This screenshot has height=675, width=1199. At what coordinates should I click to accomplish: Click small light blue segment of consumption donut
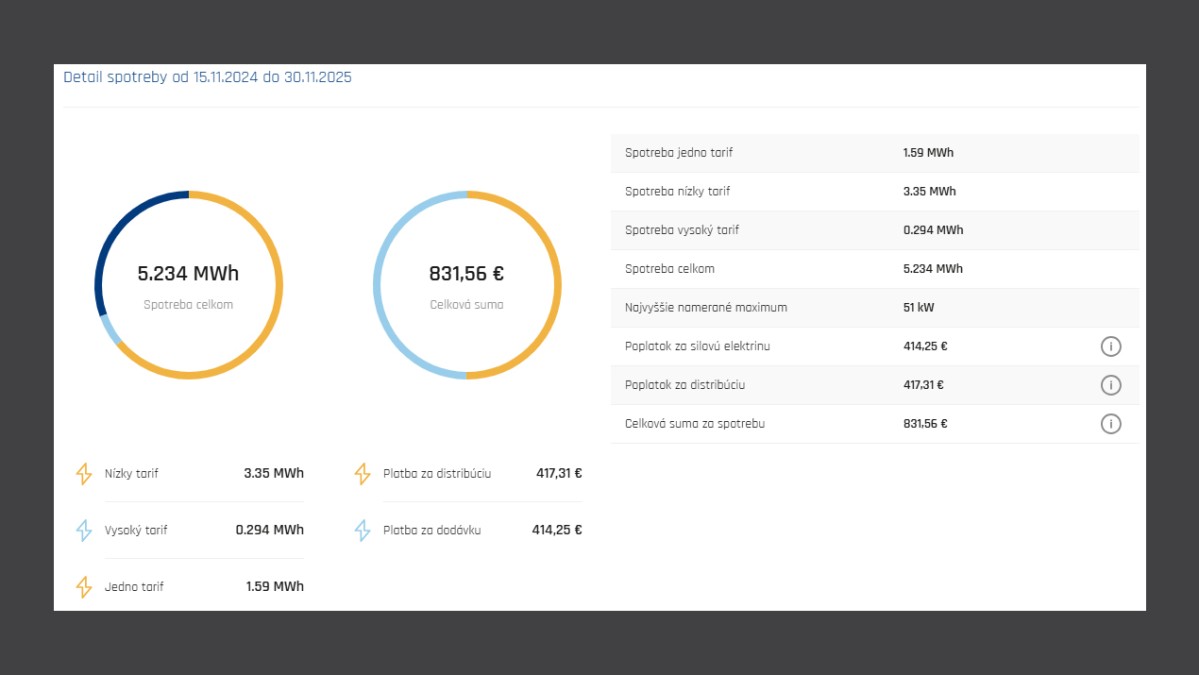[109, 329]
